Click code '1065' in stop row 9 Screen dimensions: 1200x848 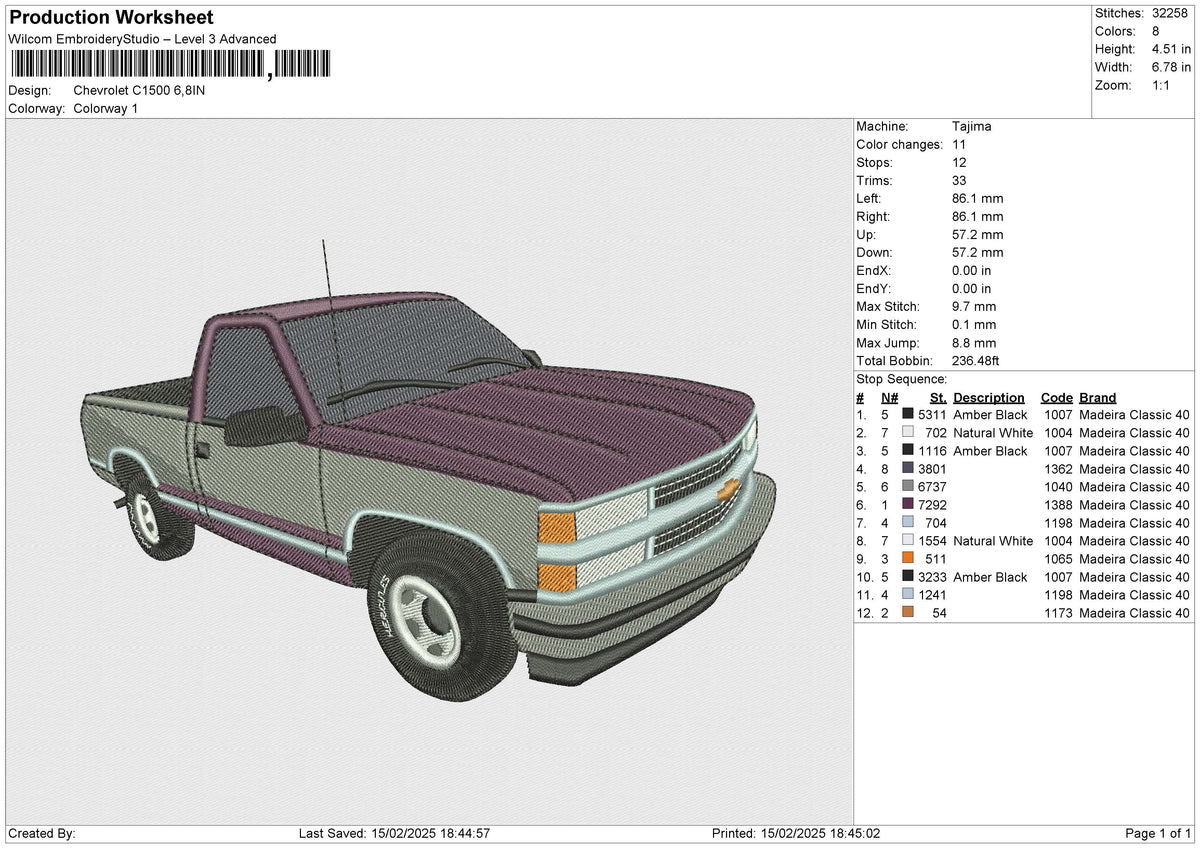click(x=1059, y=559)
